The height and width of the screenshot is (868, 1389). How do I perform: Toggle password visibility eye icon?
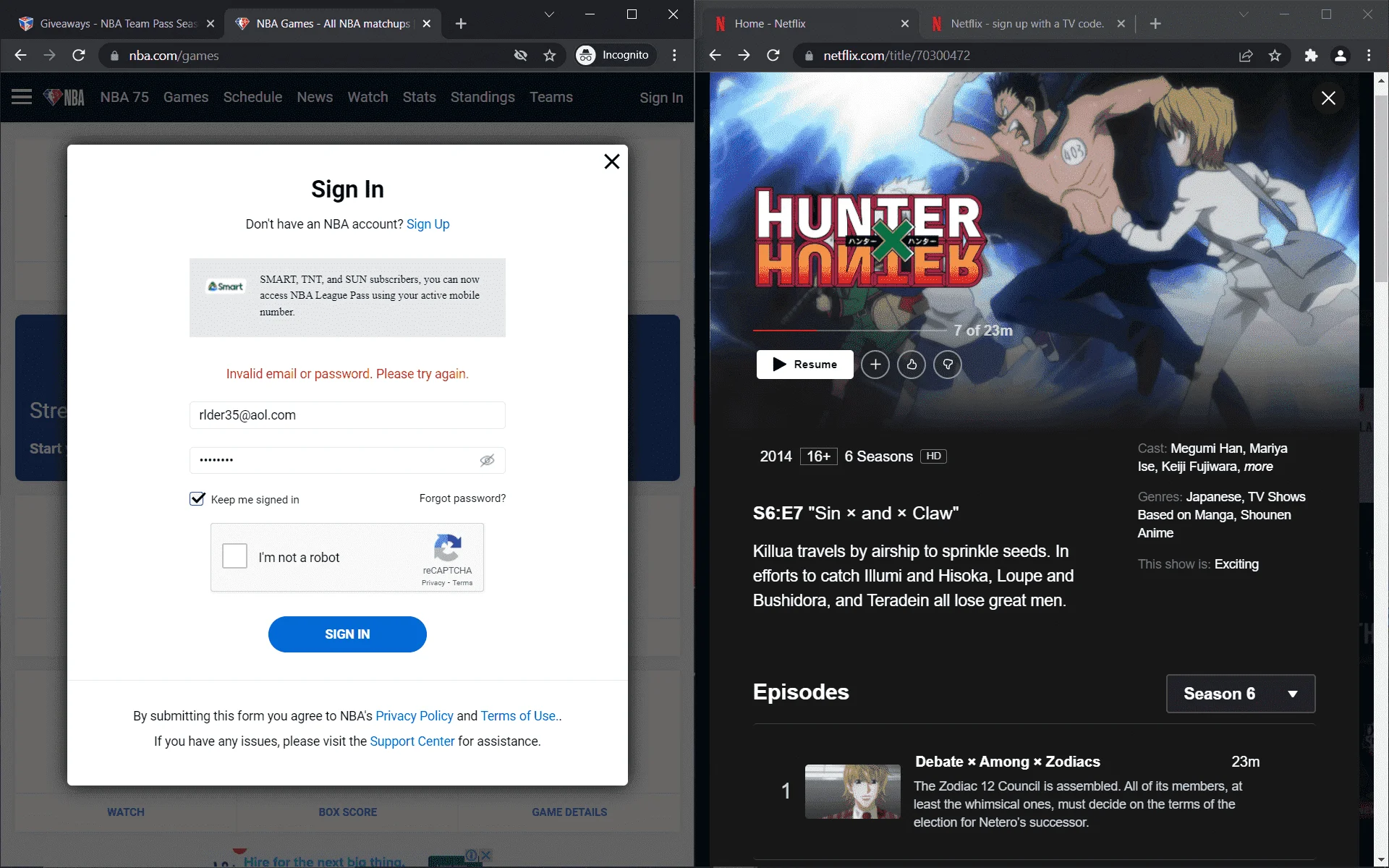(487, 460)
